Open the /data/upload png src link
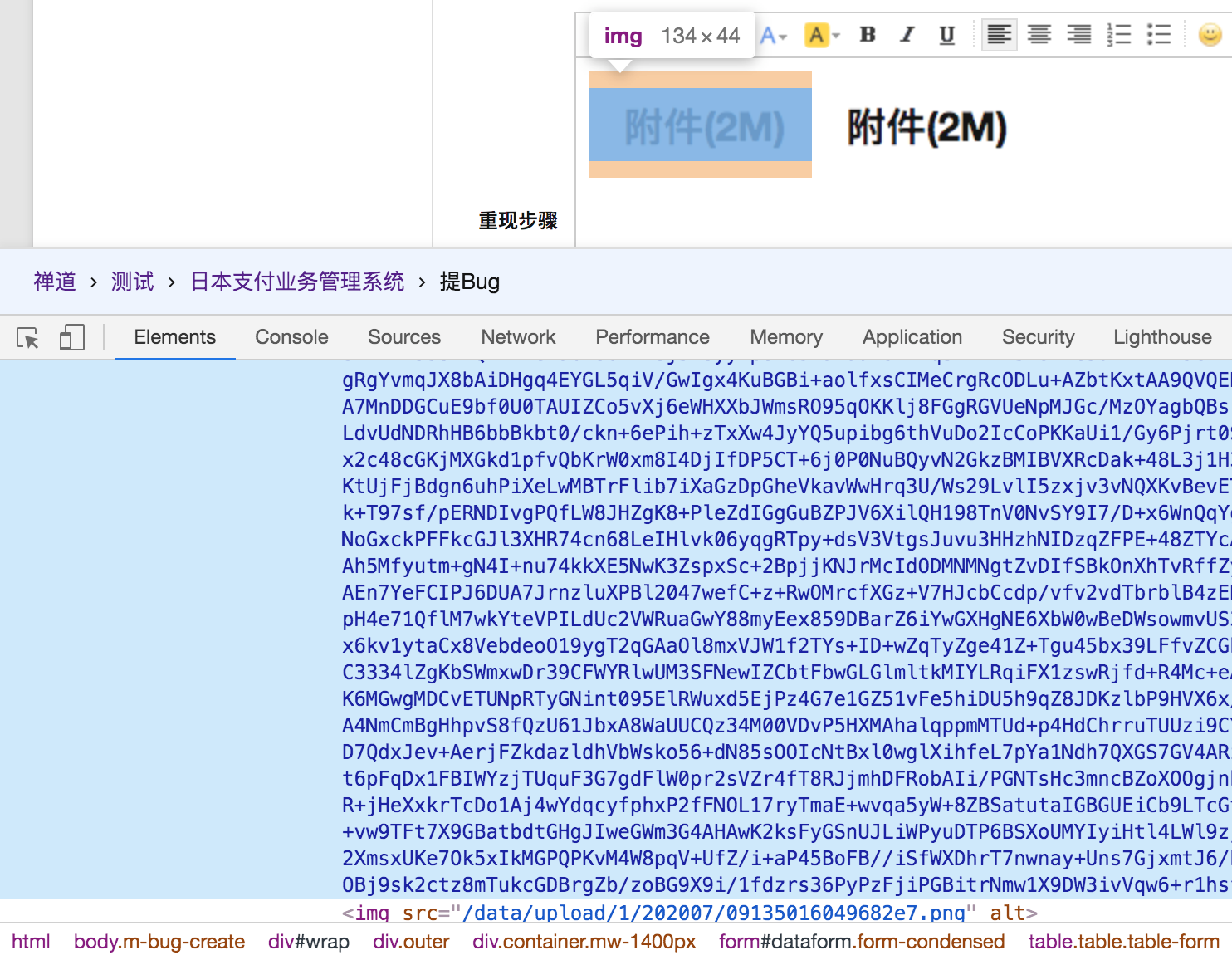 coord(714,913)
